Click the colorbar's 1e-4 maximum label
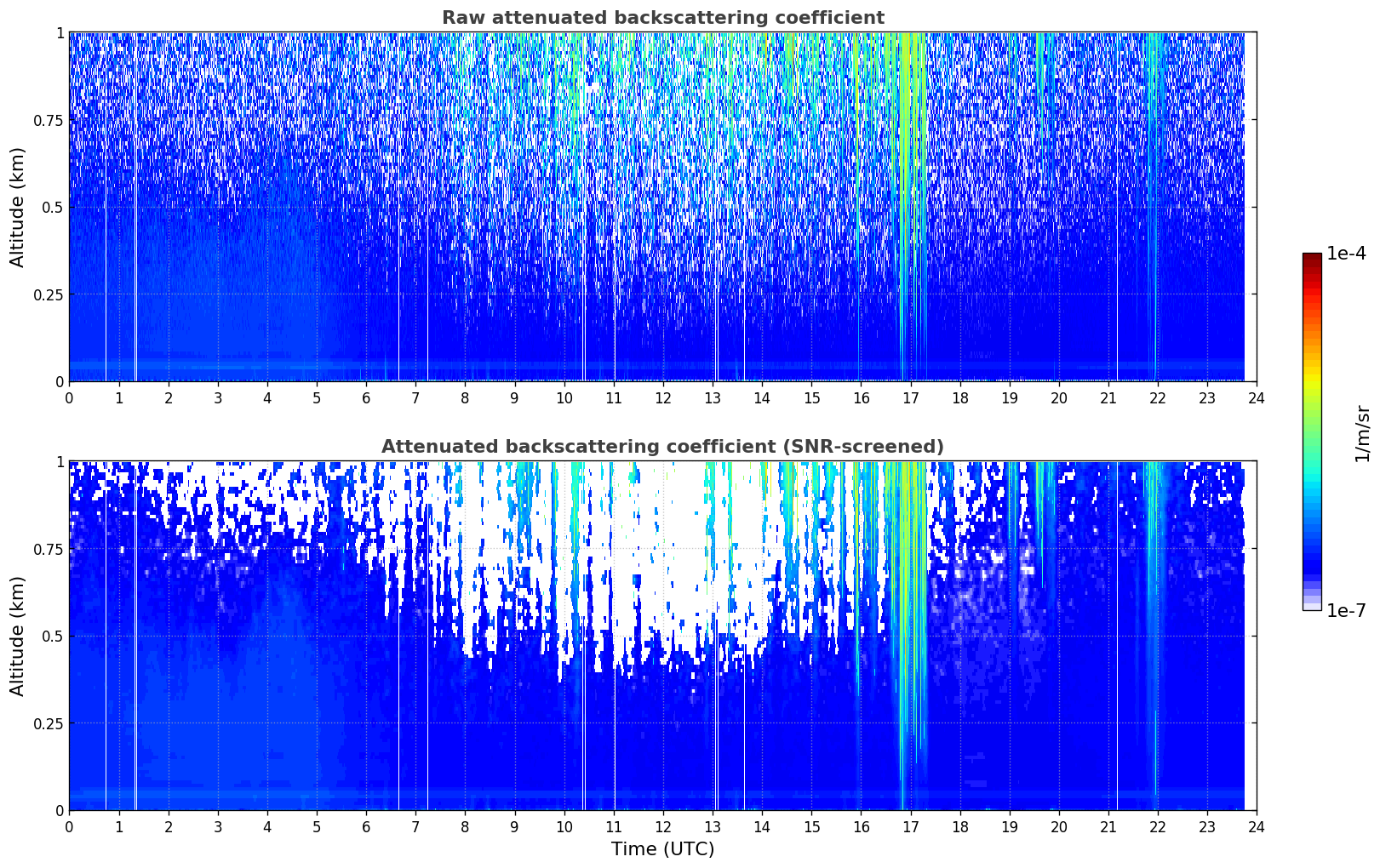 [1346, 254]
